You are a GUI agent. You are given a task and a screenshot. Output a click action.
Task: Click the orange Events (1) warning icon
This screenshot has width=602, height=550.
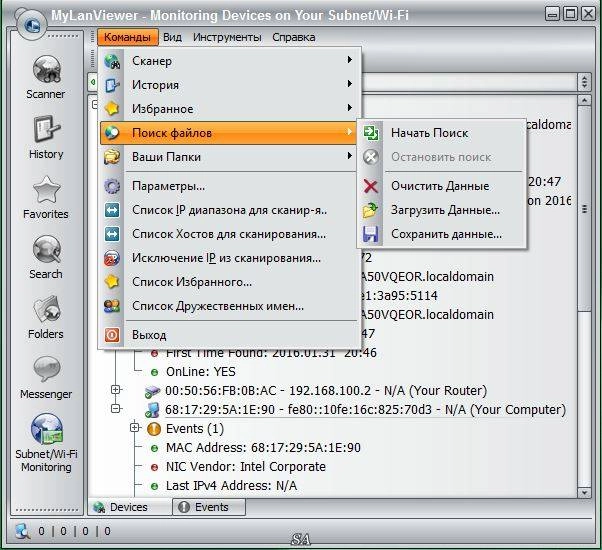pos(154,429)
